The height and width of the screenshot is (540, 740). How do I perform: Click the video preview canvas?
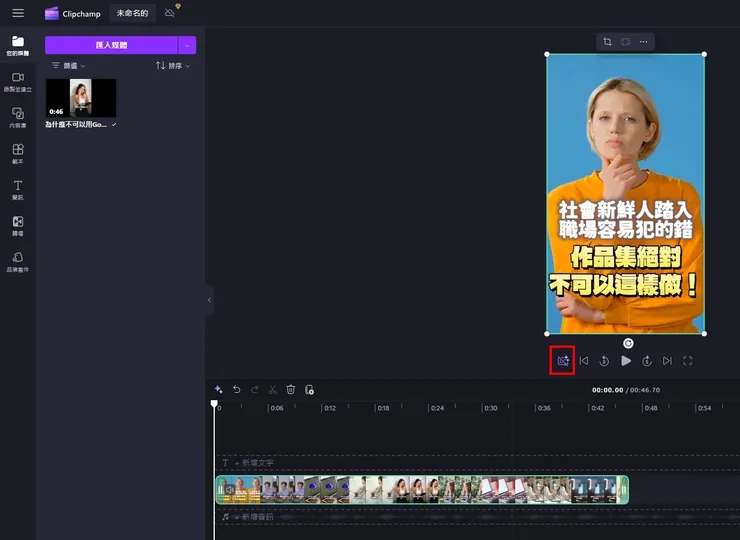point(625,194)
